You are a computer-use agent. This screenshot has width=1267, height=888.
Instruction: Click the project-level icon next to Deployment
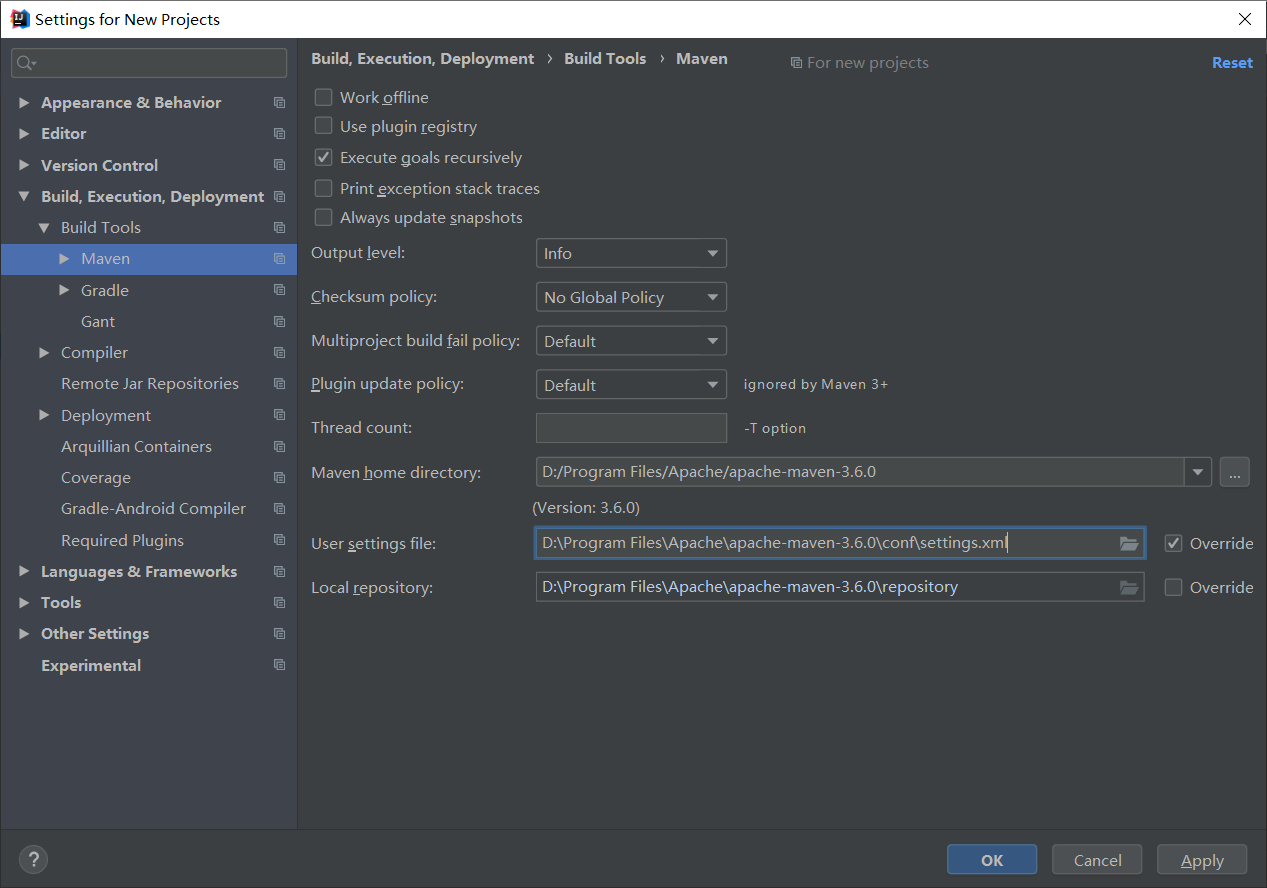(279, 415)
